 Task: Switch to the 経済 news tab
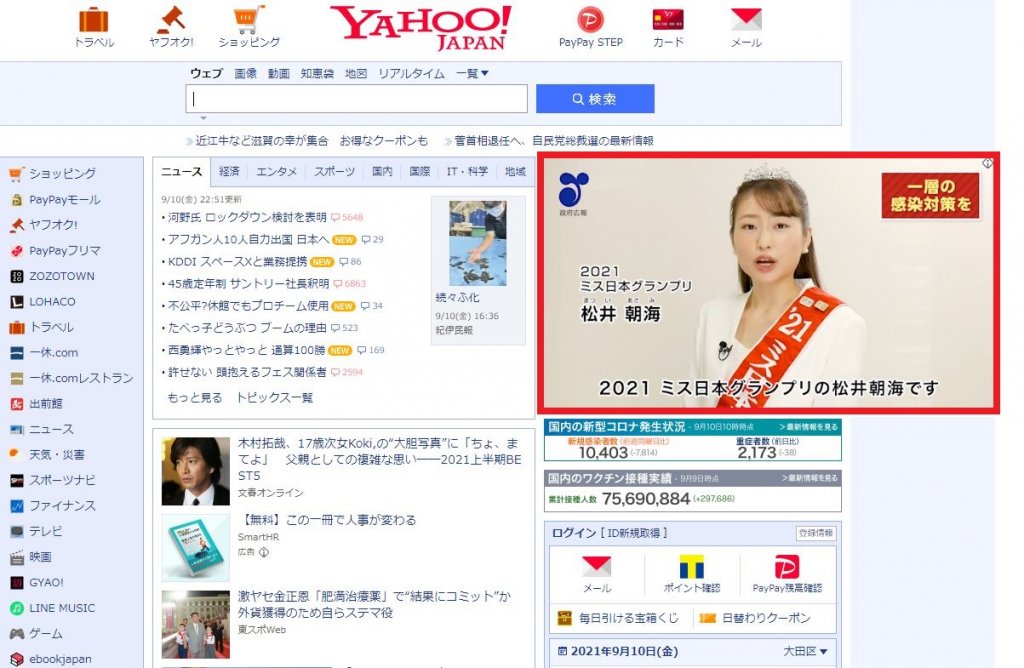pos(229,171)
